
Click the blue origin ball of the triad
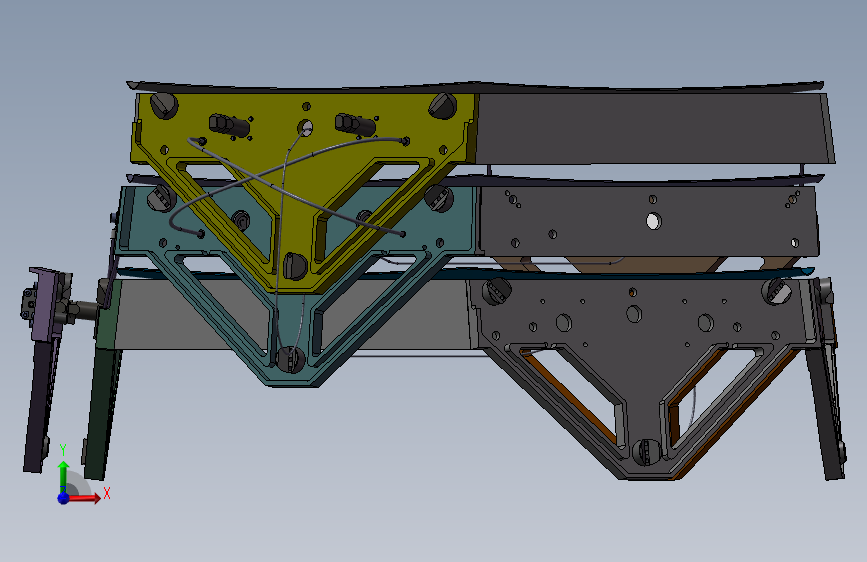coord(64,498)
